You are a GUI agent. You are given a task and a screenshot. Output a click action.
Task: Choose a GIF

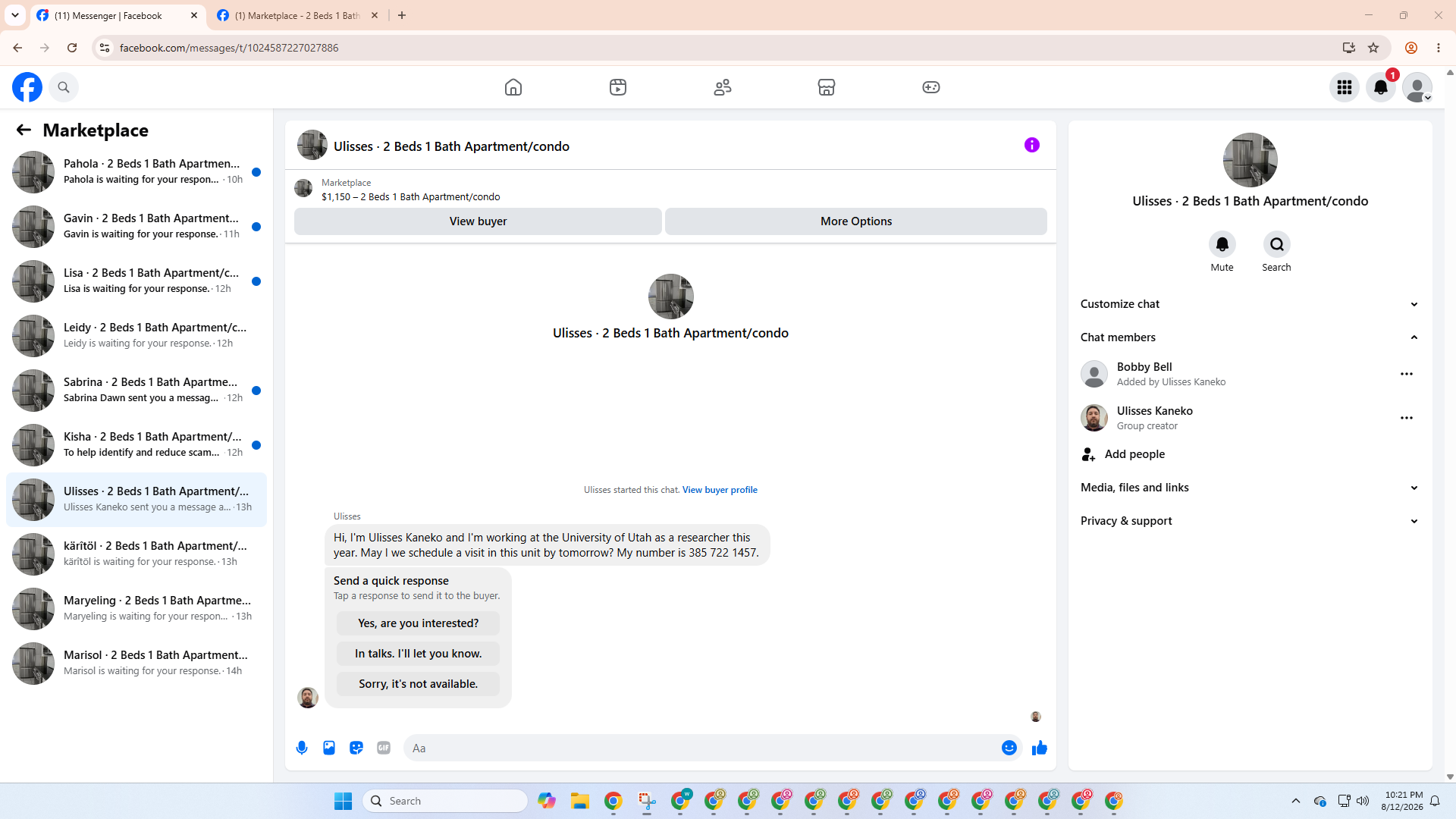click(x=384, y=748)
